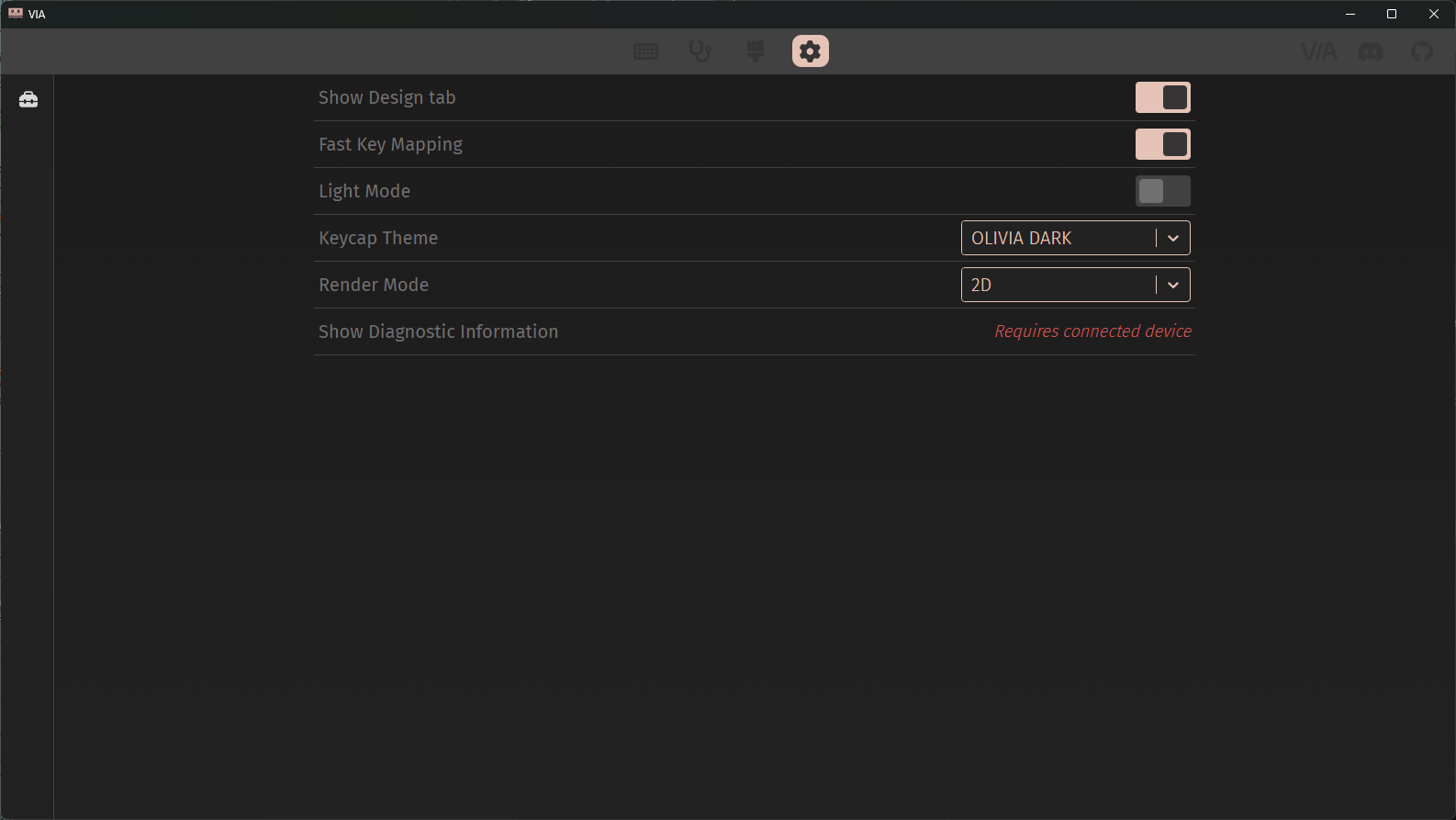Enable the Light Mode toggle
This screenshot has width=1456, height=820.
pos(1163,191)
